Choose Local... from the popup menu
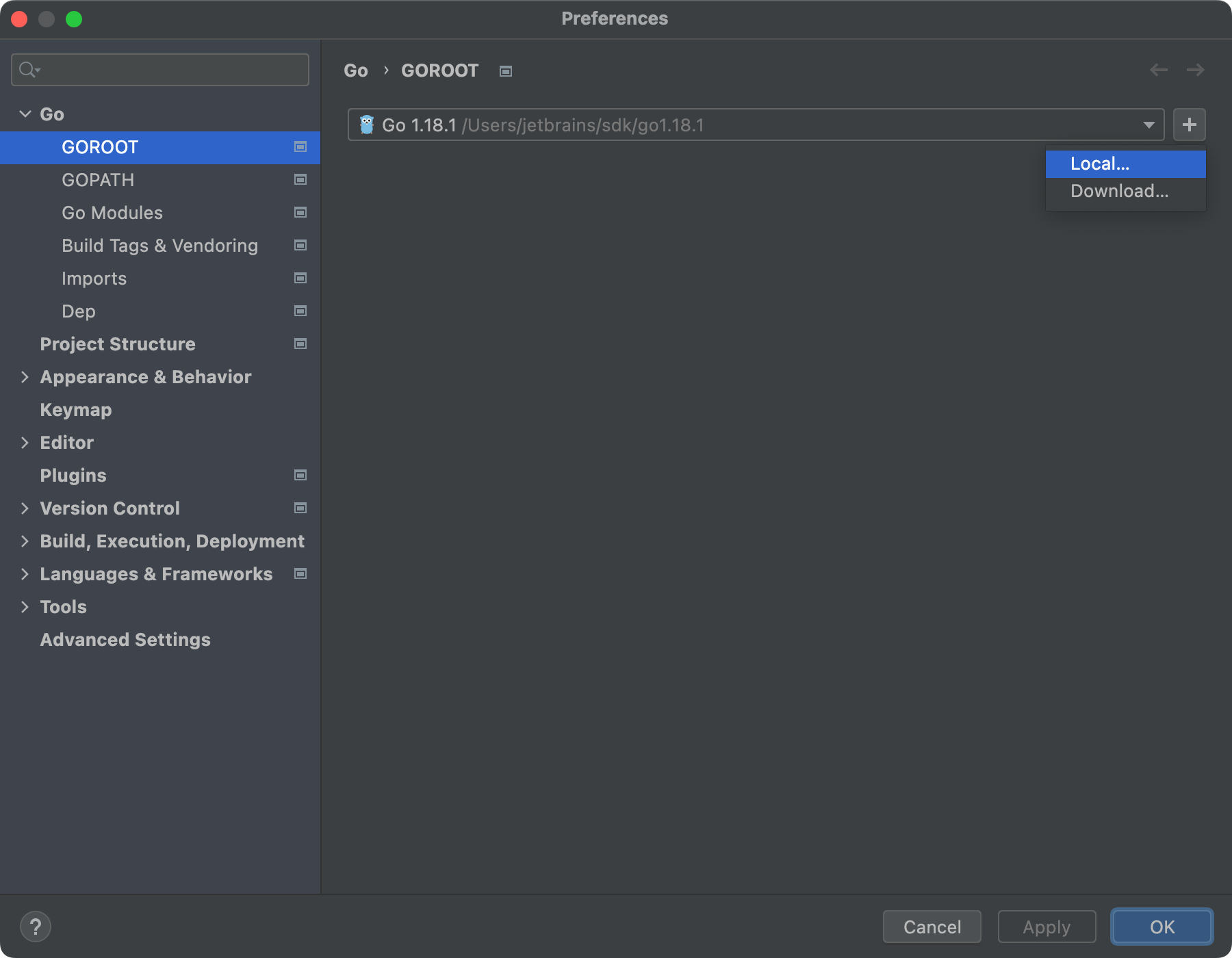Viewport: 1232px width, 958px height. pos(1100,164)
